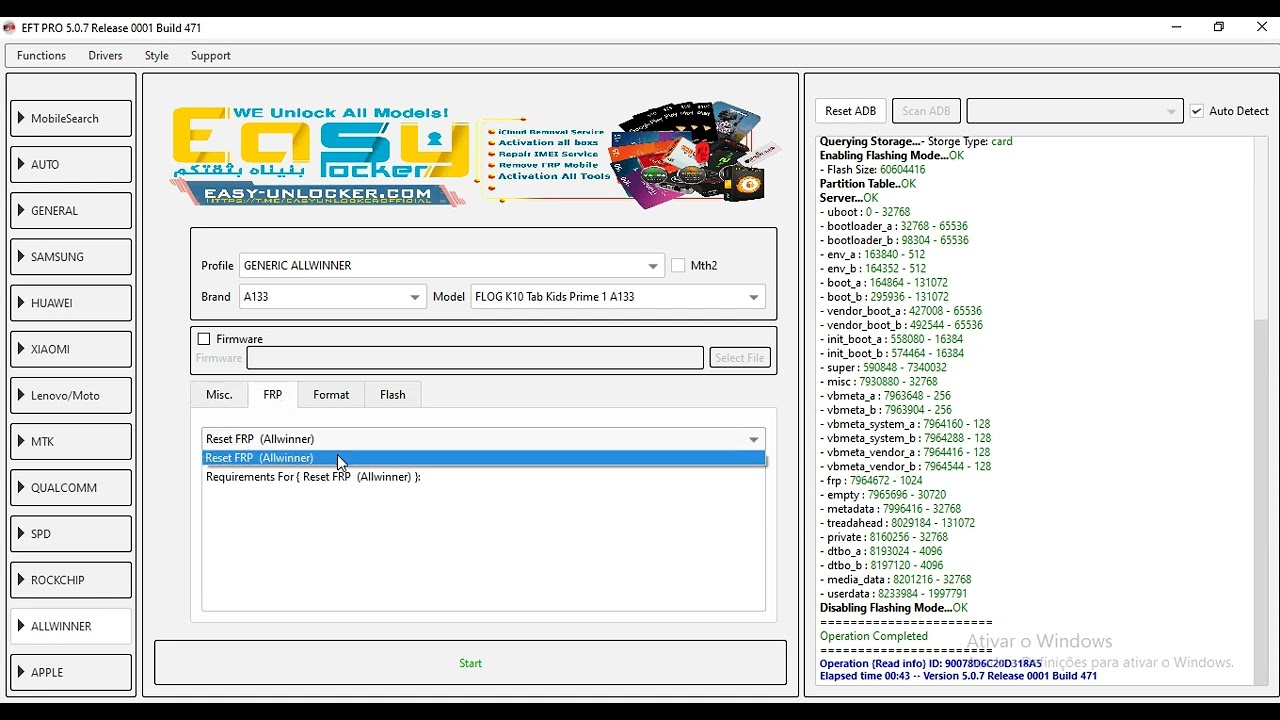Click the Reset ADB button
1280x720 pixels.
[x=851, y=111]
